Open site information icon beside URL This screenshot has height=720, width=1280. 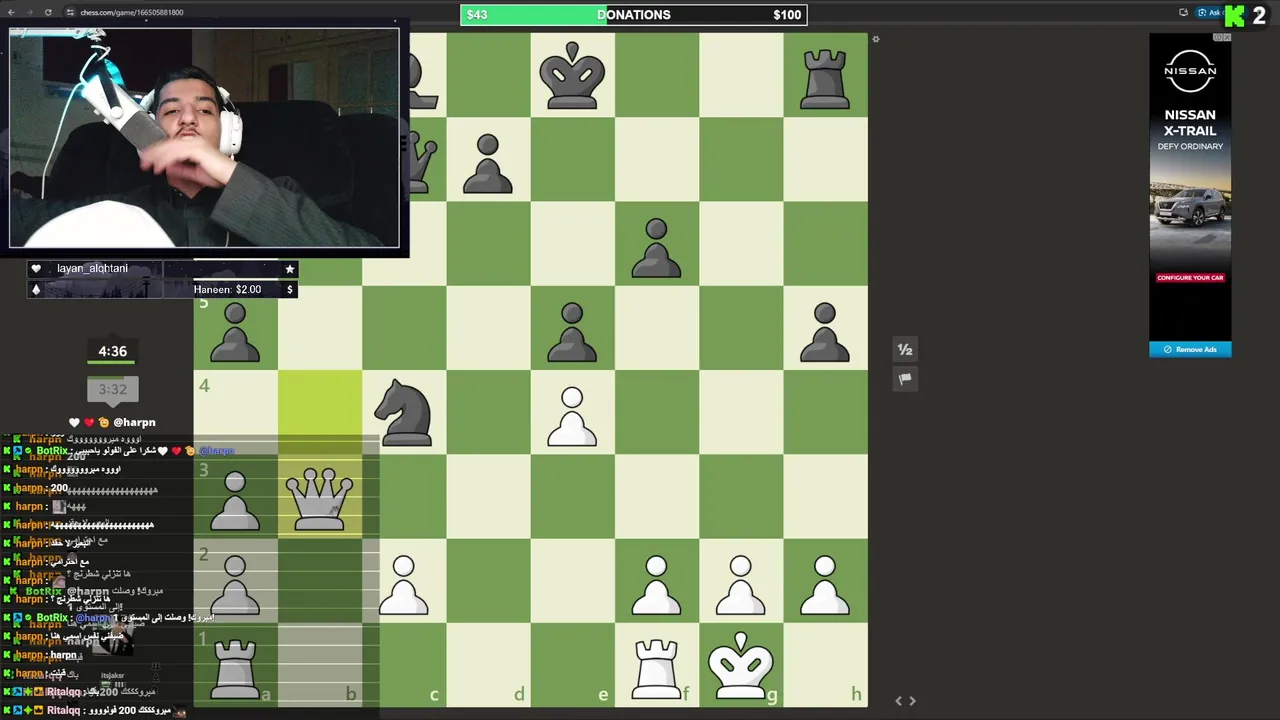(70, 13)
